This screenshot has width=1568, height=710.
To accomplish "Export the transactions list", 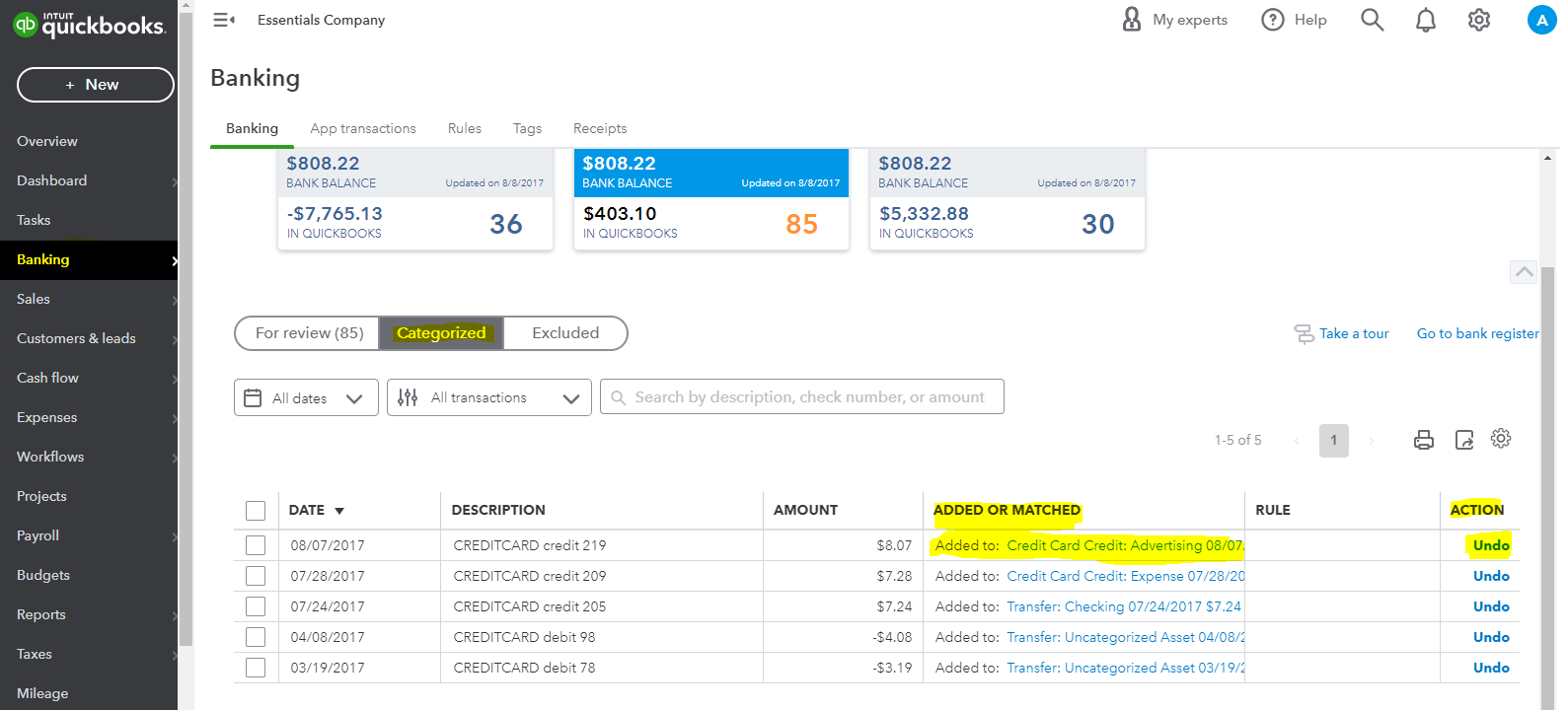I will [1464, 440].
